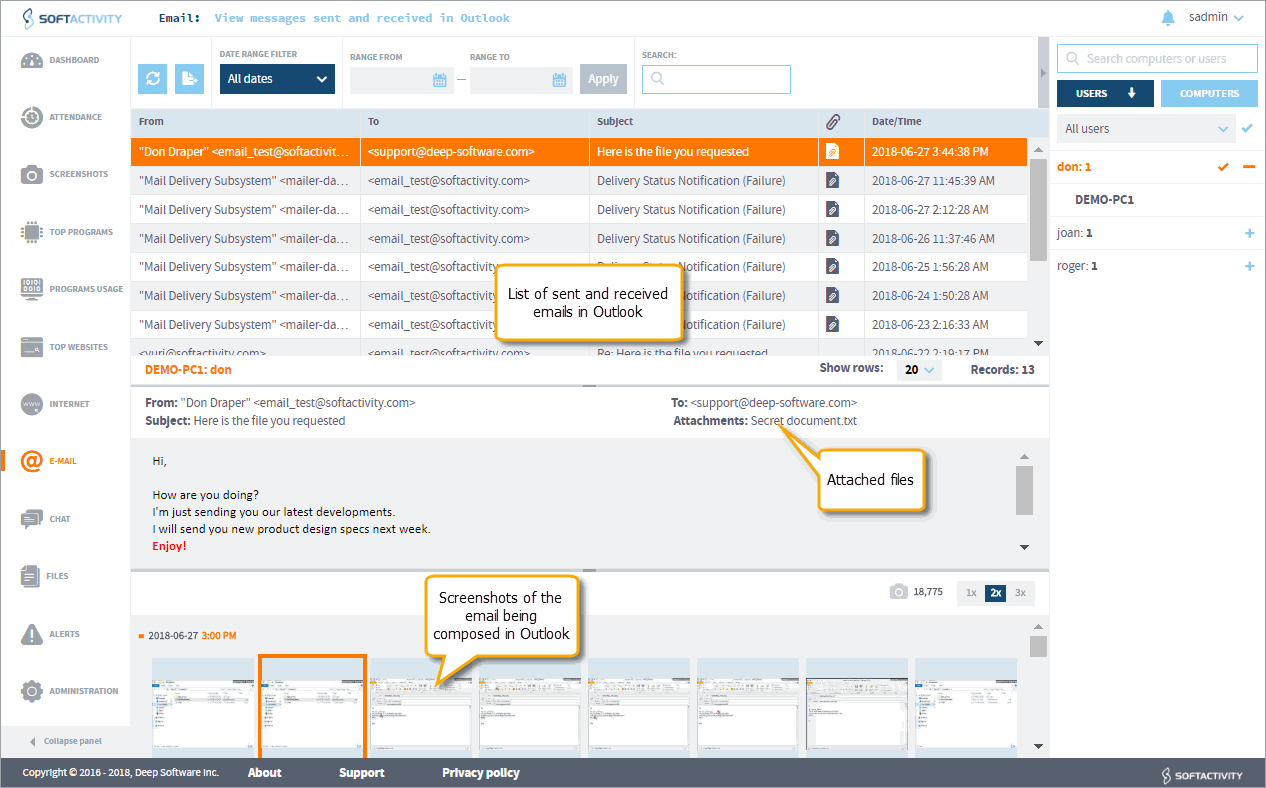Click the refresh icon button
This screenshot has height=788, width=1266.
(153, 79)
